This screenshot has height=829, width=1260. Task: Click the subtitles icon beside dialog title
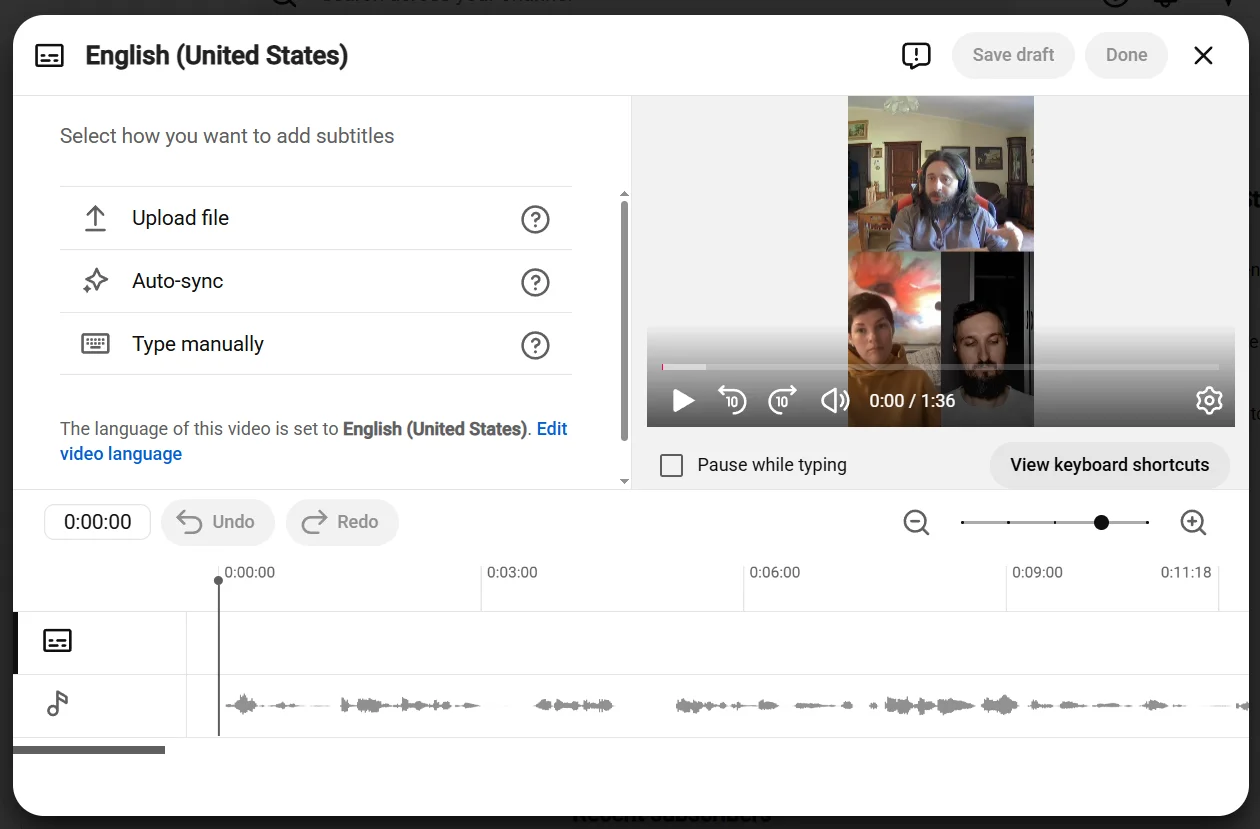point(50,56)
